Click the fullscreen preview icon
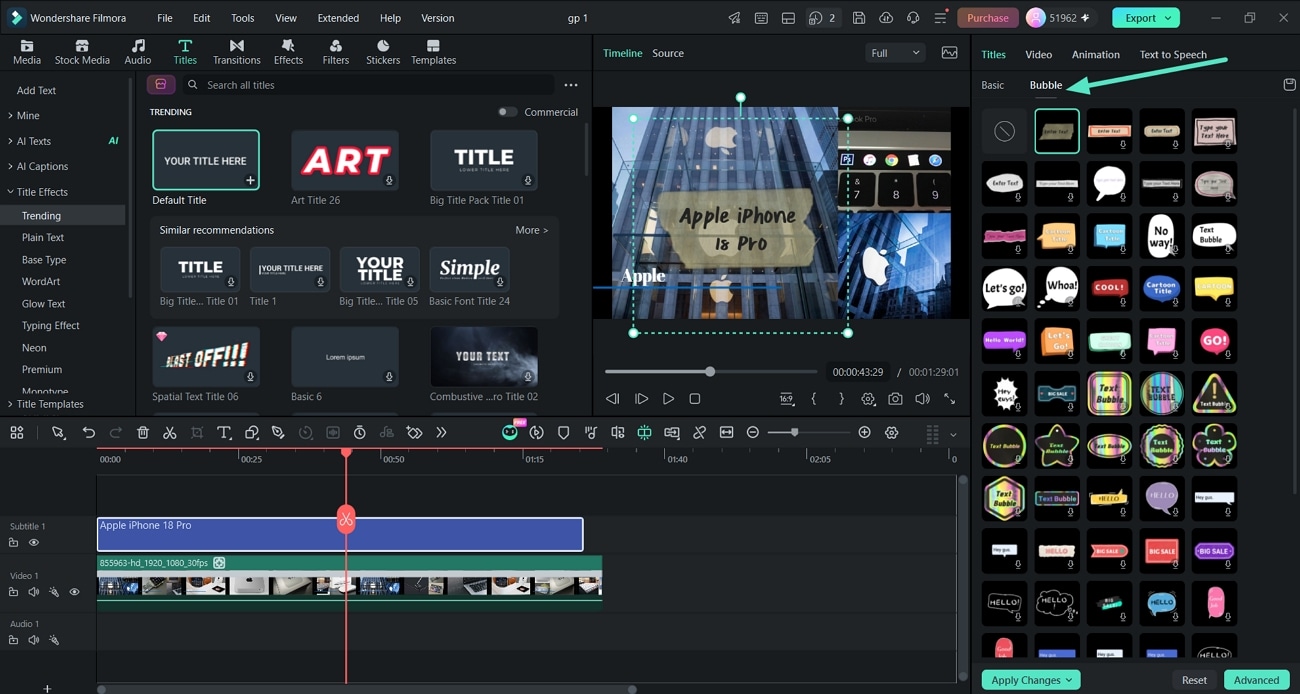 pos(949,399)
